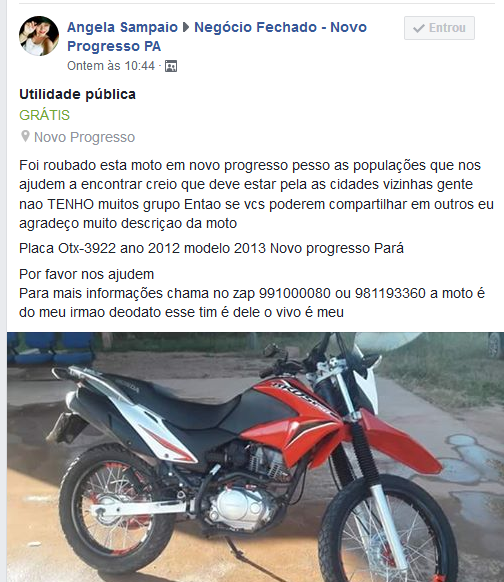
Task: Open the Negócio Fechado - Novo Progresso PA group
Action: point(217,36)
